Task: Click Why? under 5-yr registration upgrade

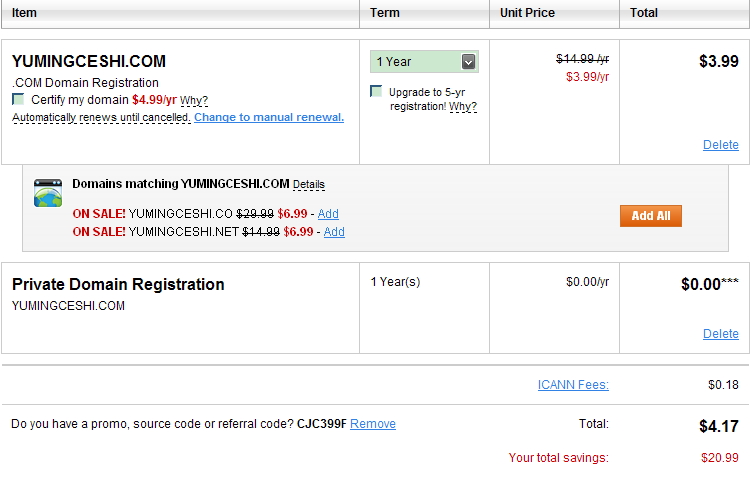Action: tap(463, 106)
